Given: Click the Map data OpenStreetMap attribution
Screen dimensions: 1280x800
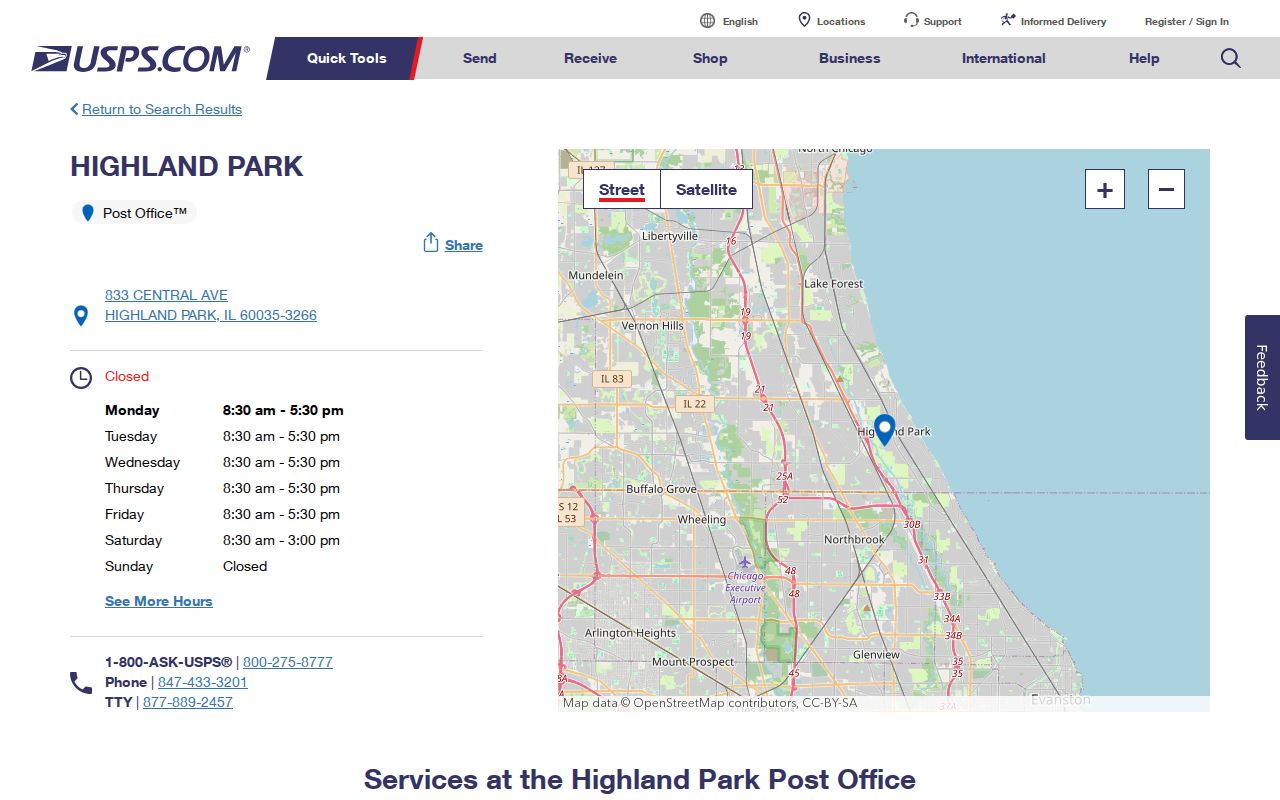Looking at the screenshot, I should click(x=710, y=703).
